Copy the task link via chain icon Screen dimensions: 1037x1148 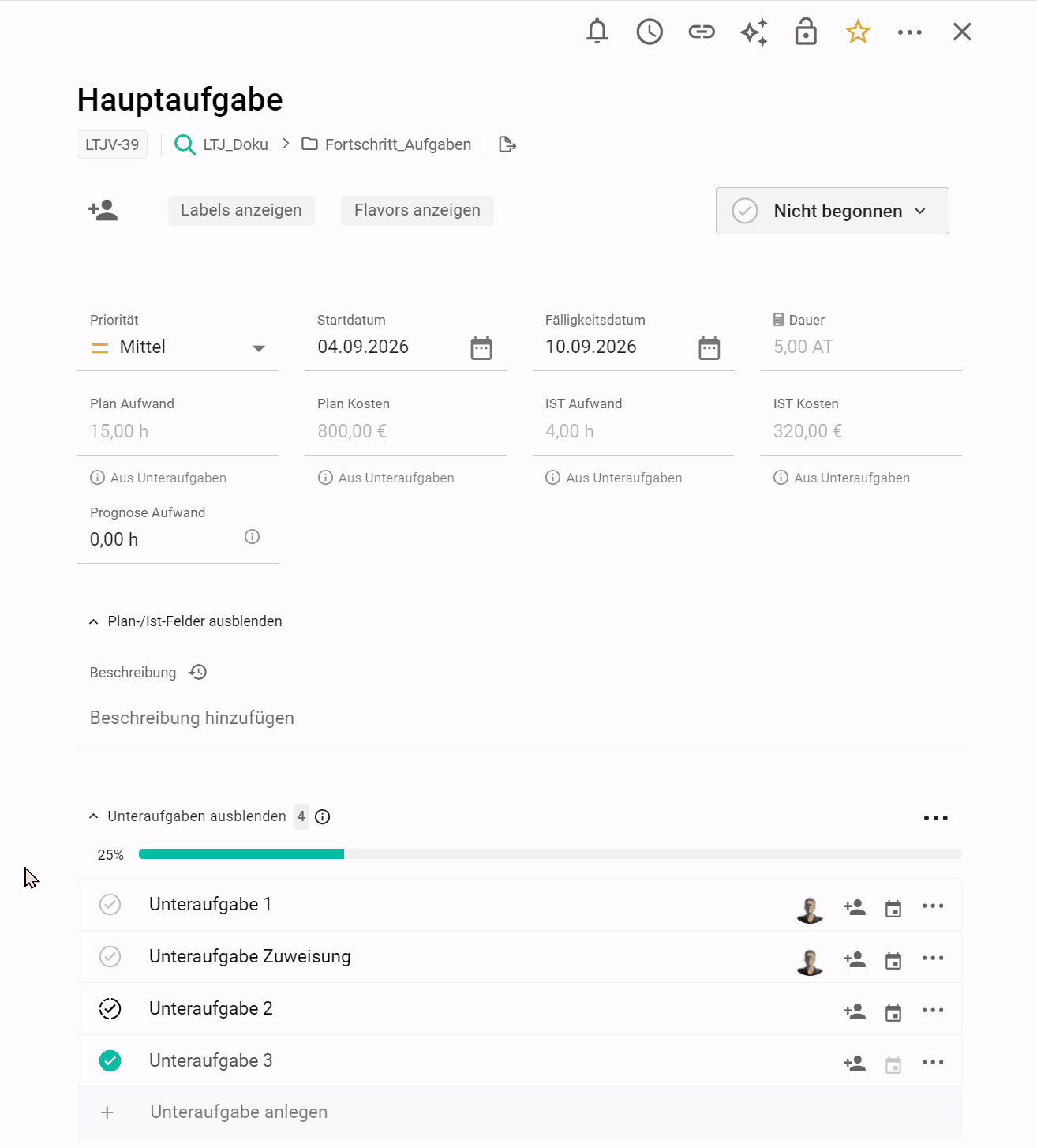click(x=702, y=32)
